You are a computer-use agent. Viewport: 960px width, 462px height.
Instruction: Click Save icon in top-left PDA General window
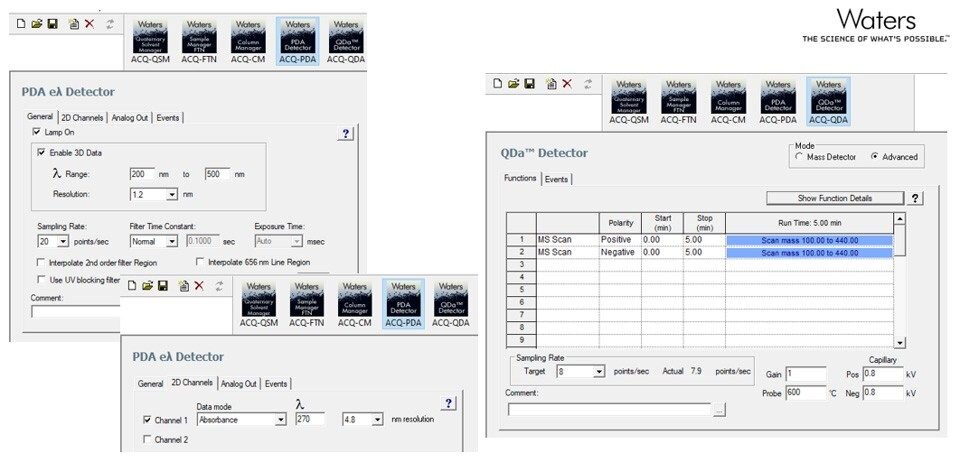53,24
